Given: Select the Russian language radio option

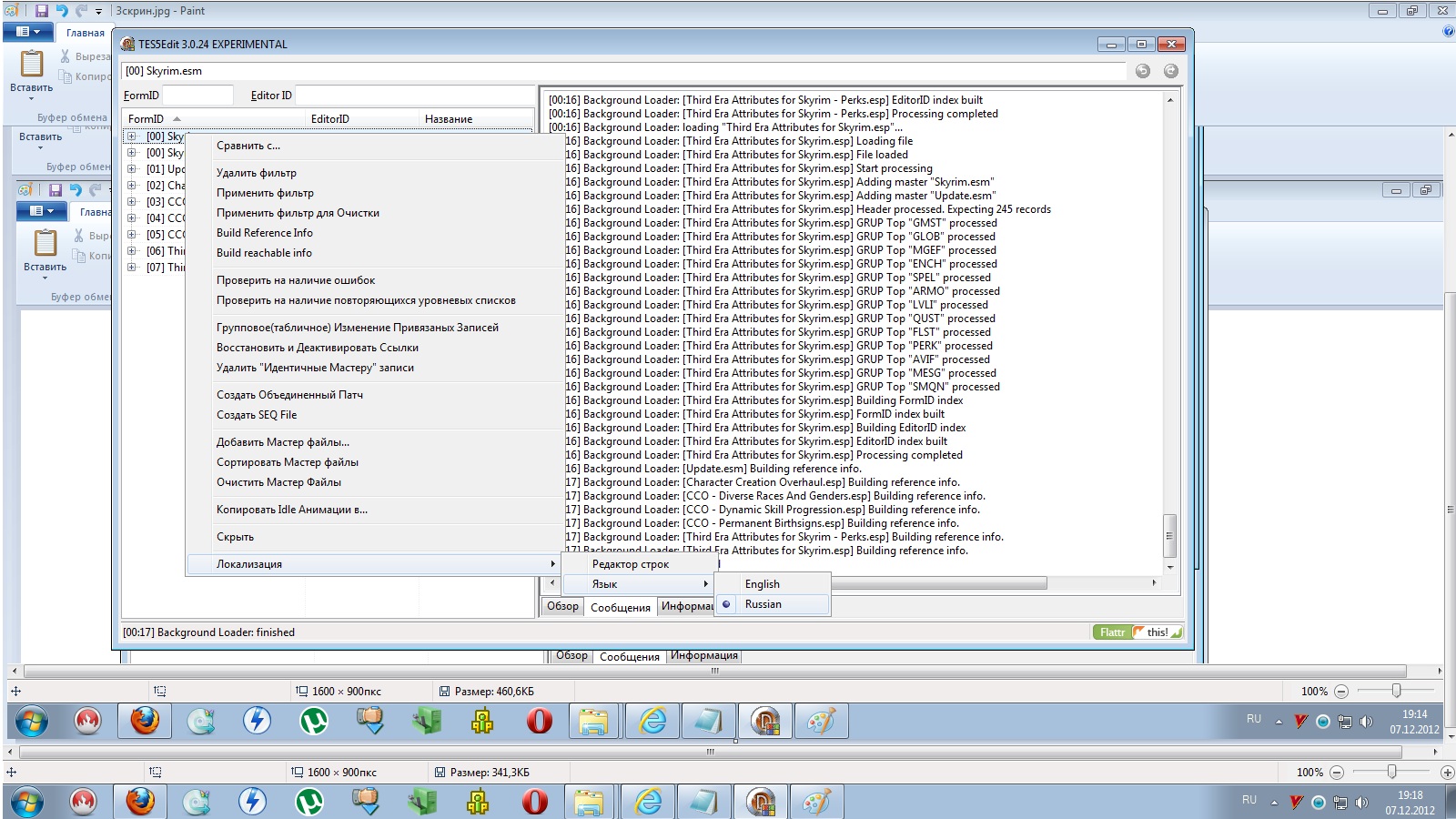Looking at the screenshot, I should pos(773,604).
